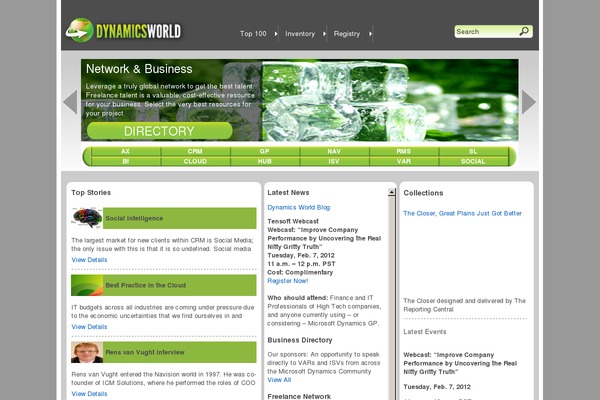Expand the Inventory menu arrow

click(324, 34)
